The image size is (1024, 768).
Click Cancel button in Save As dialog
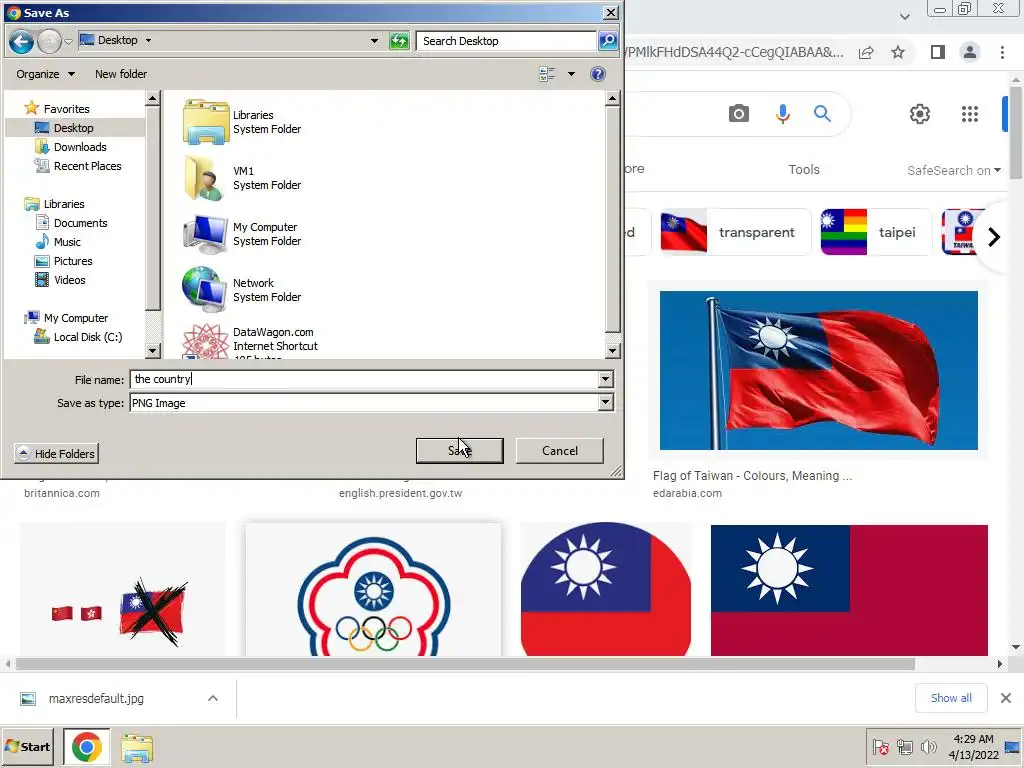click(560, 451)
